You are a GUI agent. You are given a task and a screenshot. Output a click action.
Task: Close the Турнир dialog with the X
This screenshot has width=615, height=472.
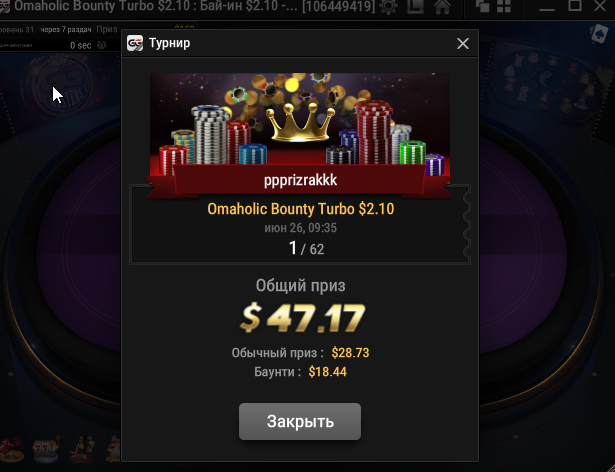pyautogui.click(x=463, y=43)
